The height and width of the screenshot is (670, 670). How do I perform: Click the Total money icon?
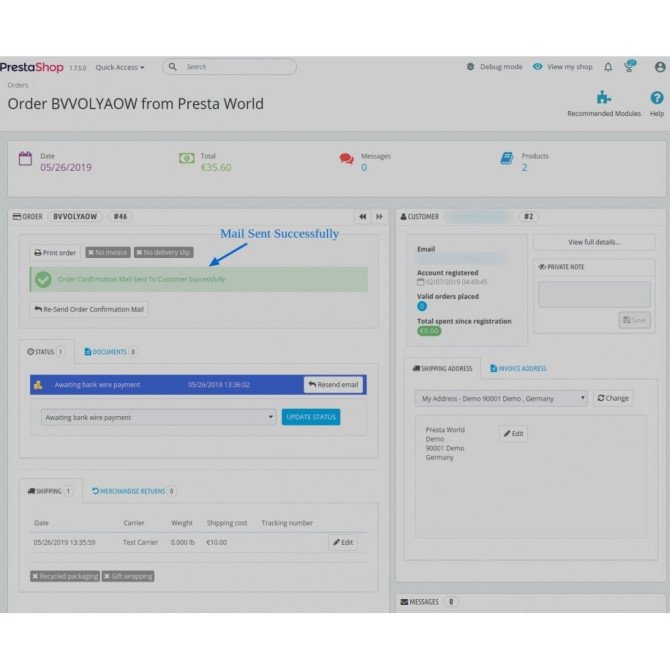[x=186, y=159]
